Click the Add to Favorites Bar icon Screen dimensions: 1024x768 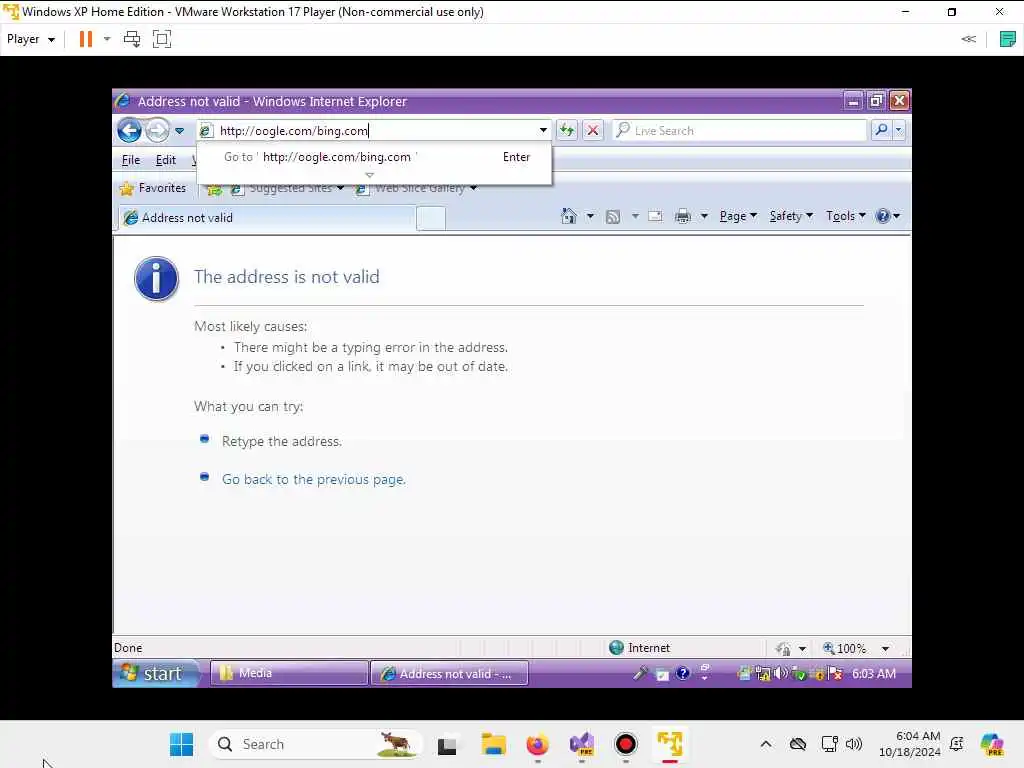click(214, 189)
